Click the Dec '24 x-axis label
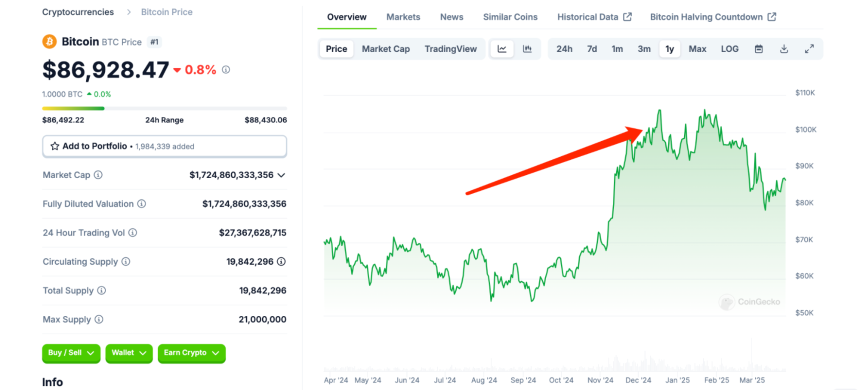Viewport: 860px width, 390px height. (x=638, y=380)
